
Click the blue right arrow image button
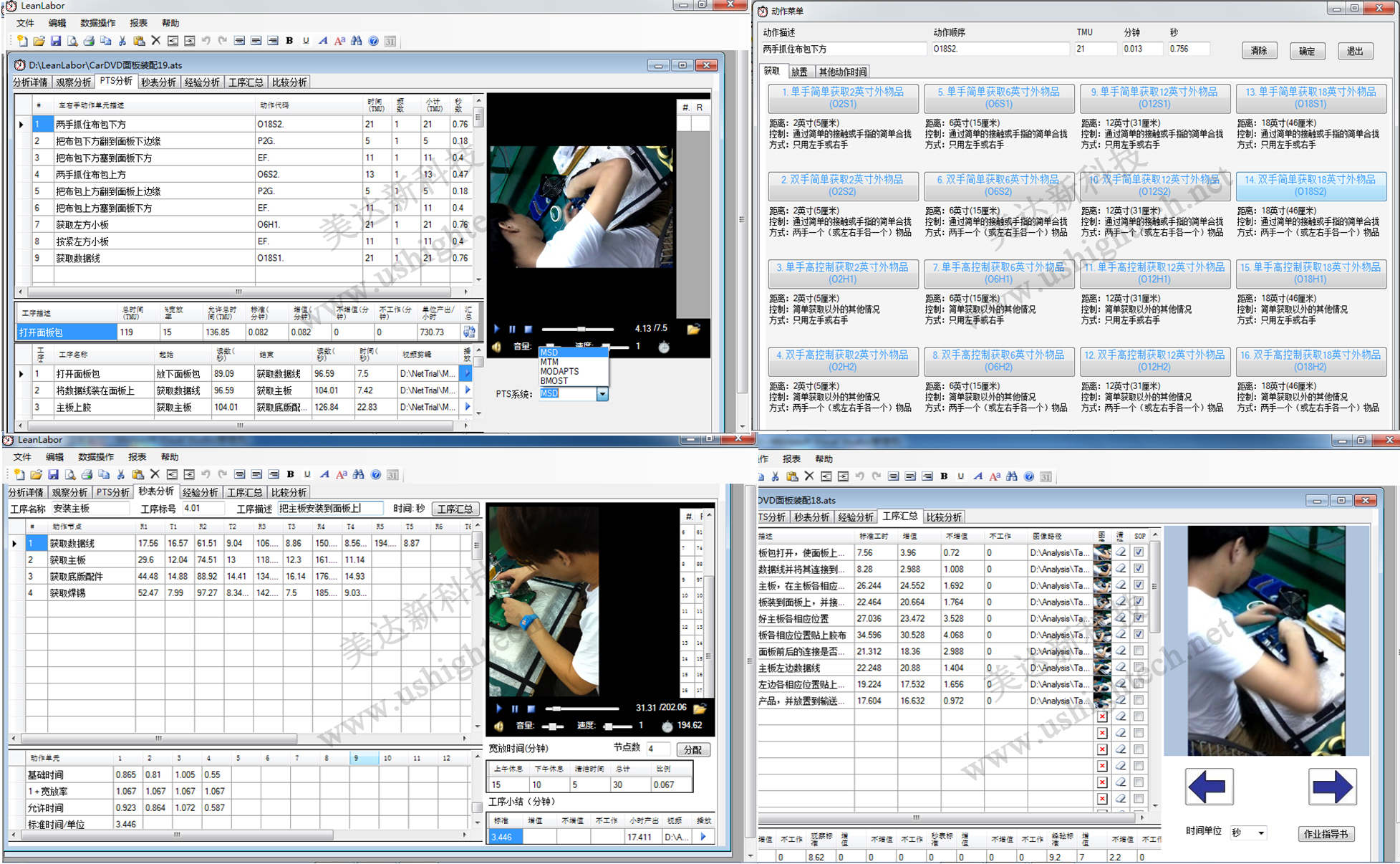click(x=1331, y=787)
